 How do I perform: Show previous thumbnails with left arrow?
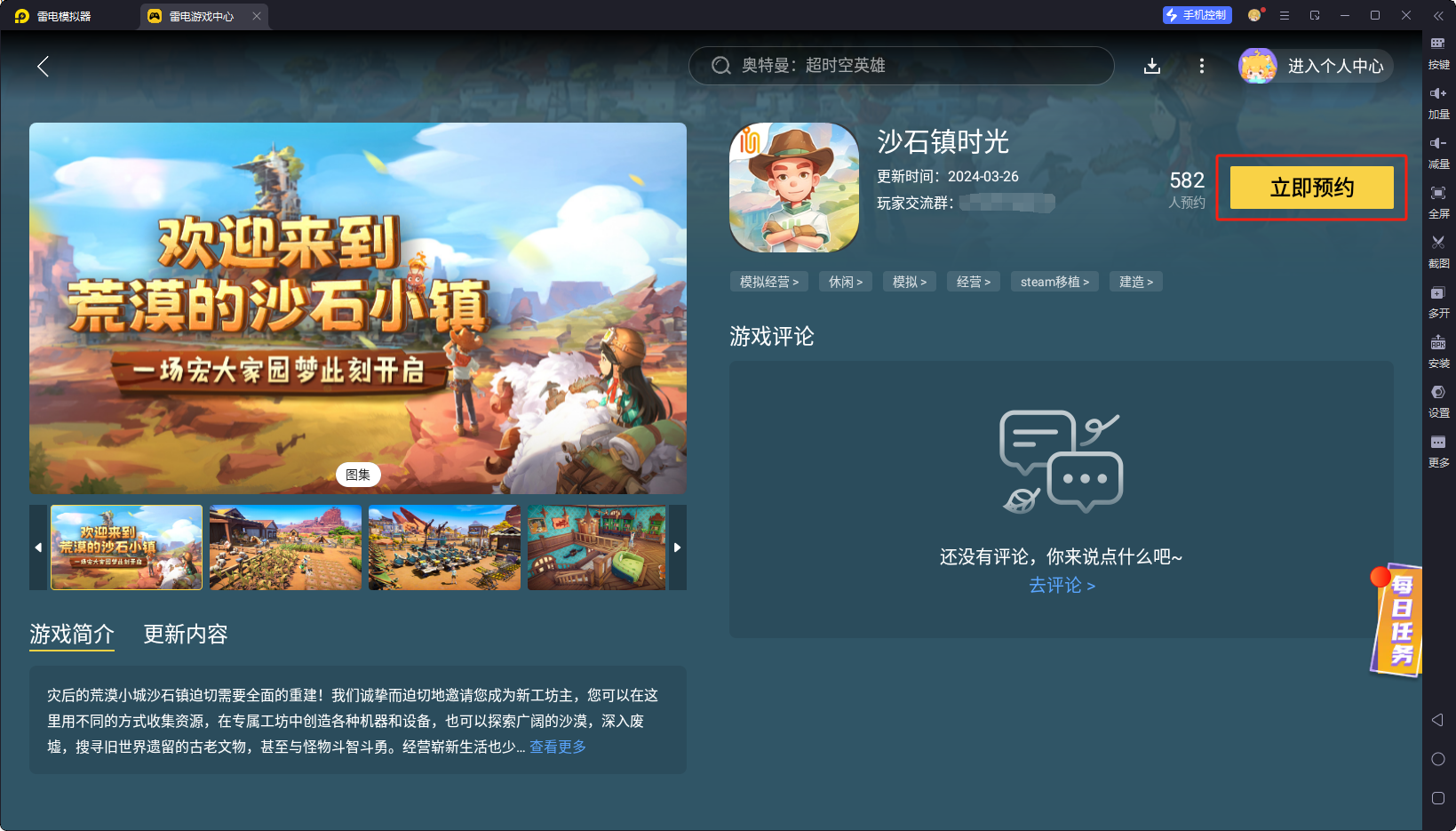[38, 547]
